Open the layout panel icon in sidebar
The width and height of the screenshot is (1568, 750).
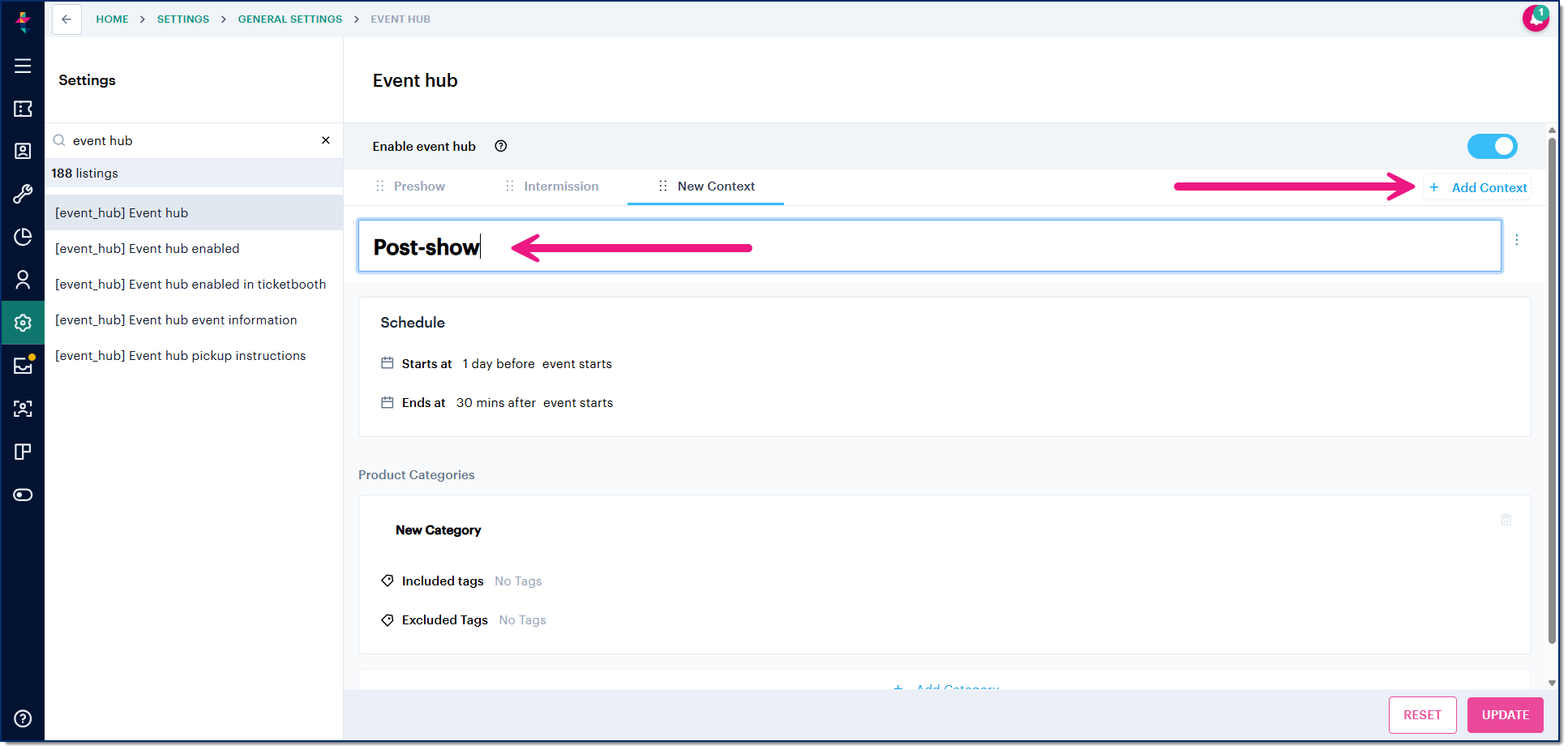tap(23, 452)
